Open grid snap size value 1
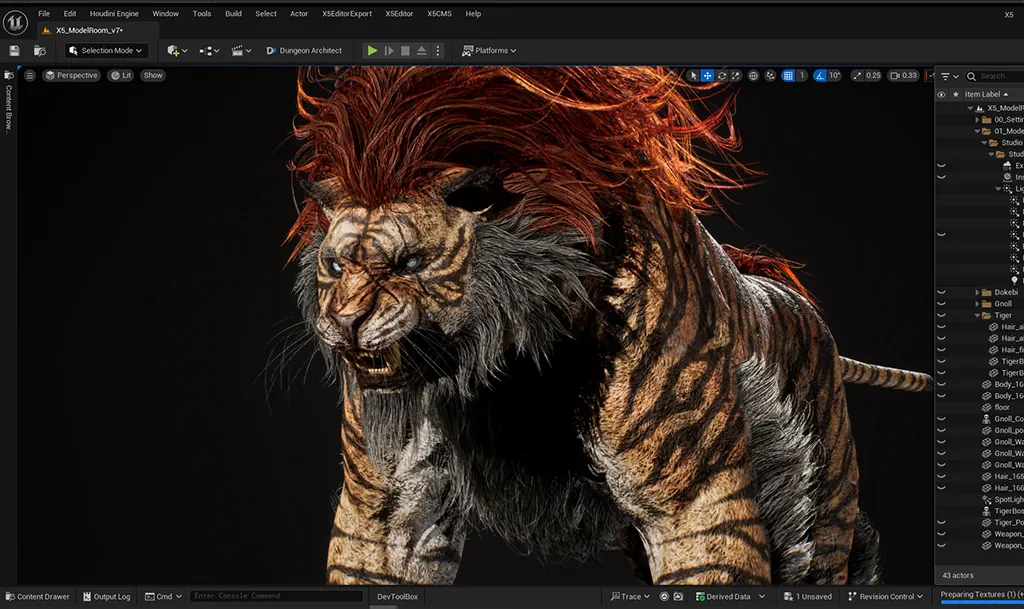The height and width of the screenshot is (609, 1024). 802,76
